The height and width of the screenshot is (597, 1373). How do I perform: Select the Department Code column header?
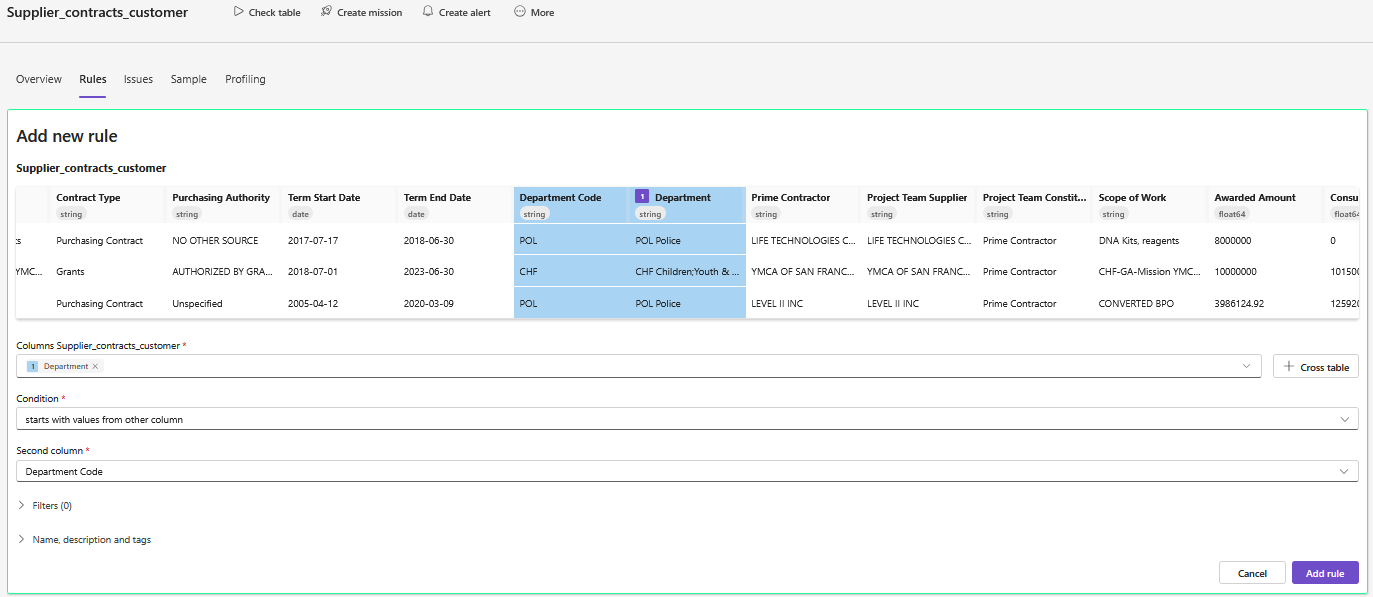click(560, 198)
